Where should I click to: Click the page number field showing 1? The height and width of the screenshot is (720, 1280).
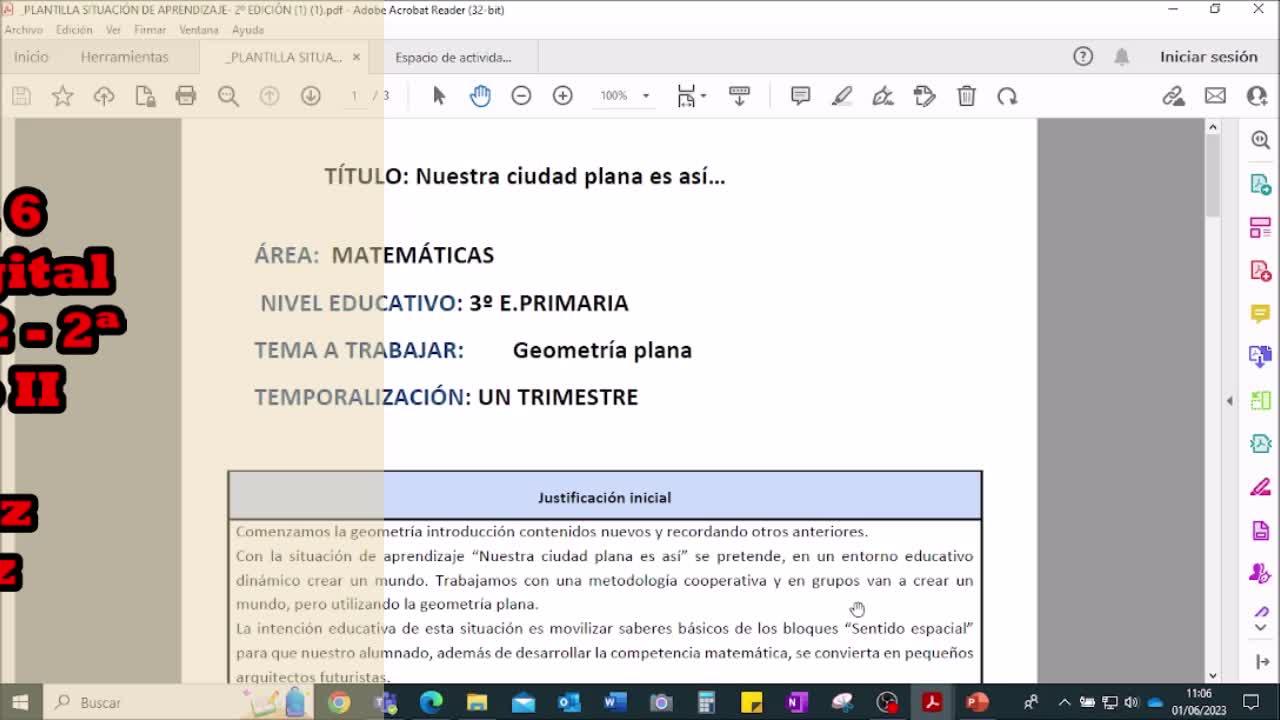354,96
